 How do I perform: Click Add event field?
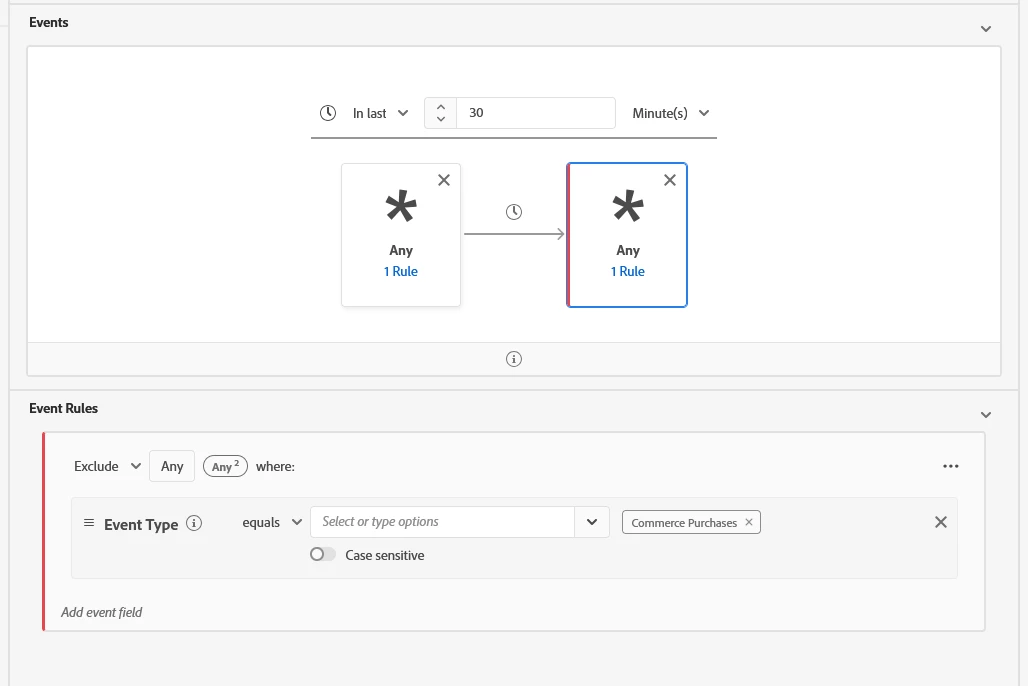click(x=102, y=613)
